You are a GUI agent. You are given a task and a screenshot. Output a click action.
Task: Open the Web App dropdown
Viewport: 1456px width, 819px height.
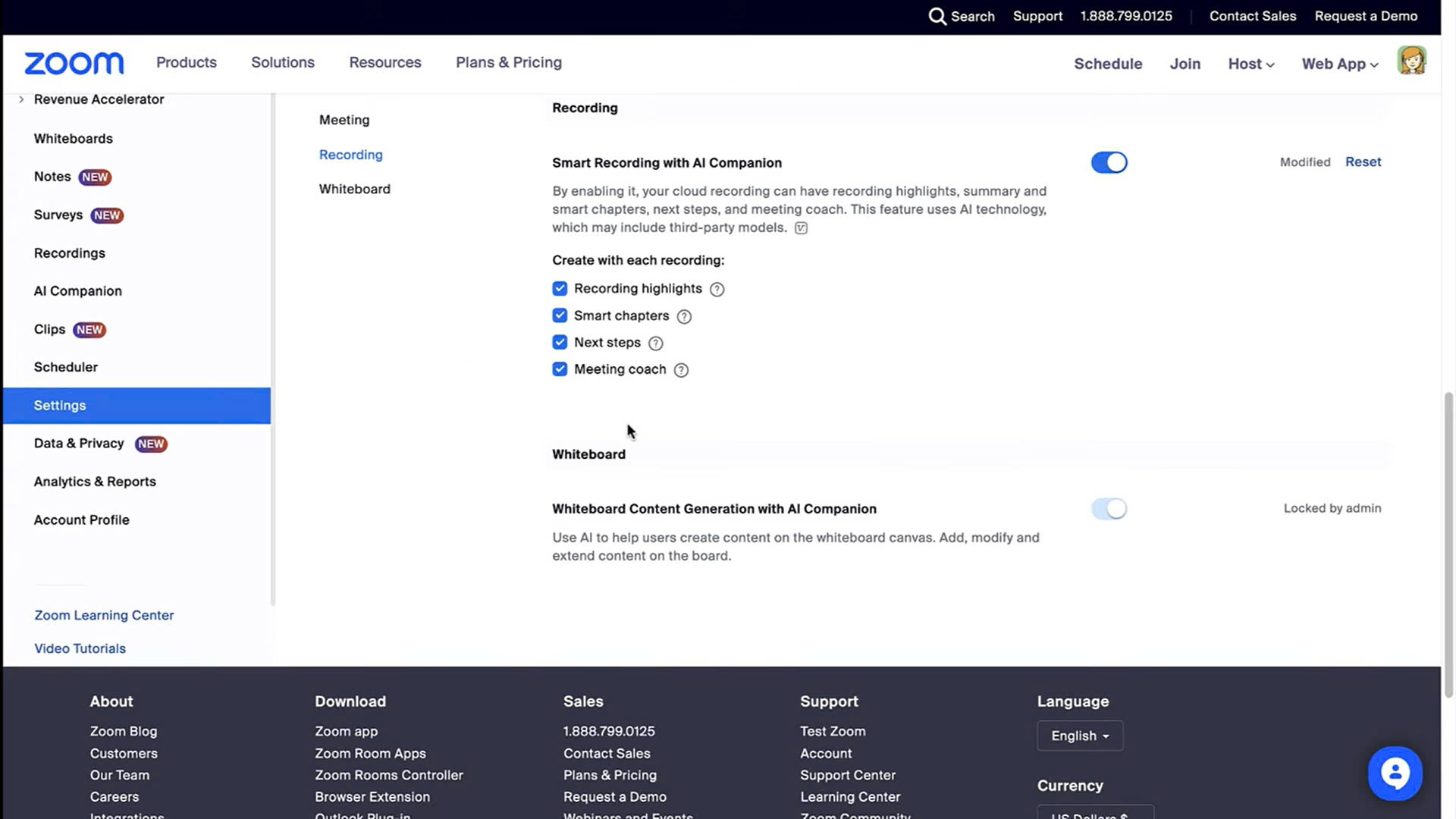pos(1339,64)
